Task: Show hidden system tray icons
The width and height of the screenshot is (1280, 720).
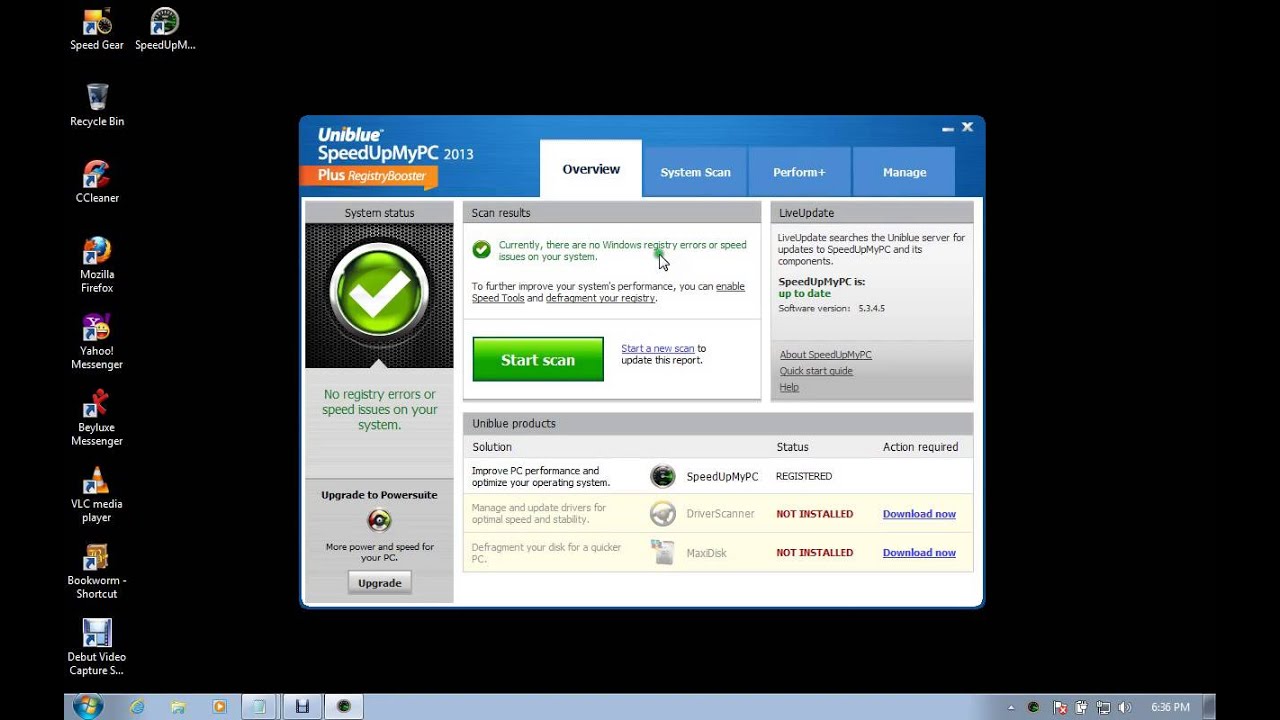Action: pos(1011,707)
